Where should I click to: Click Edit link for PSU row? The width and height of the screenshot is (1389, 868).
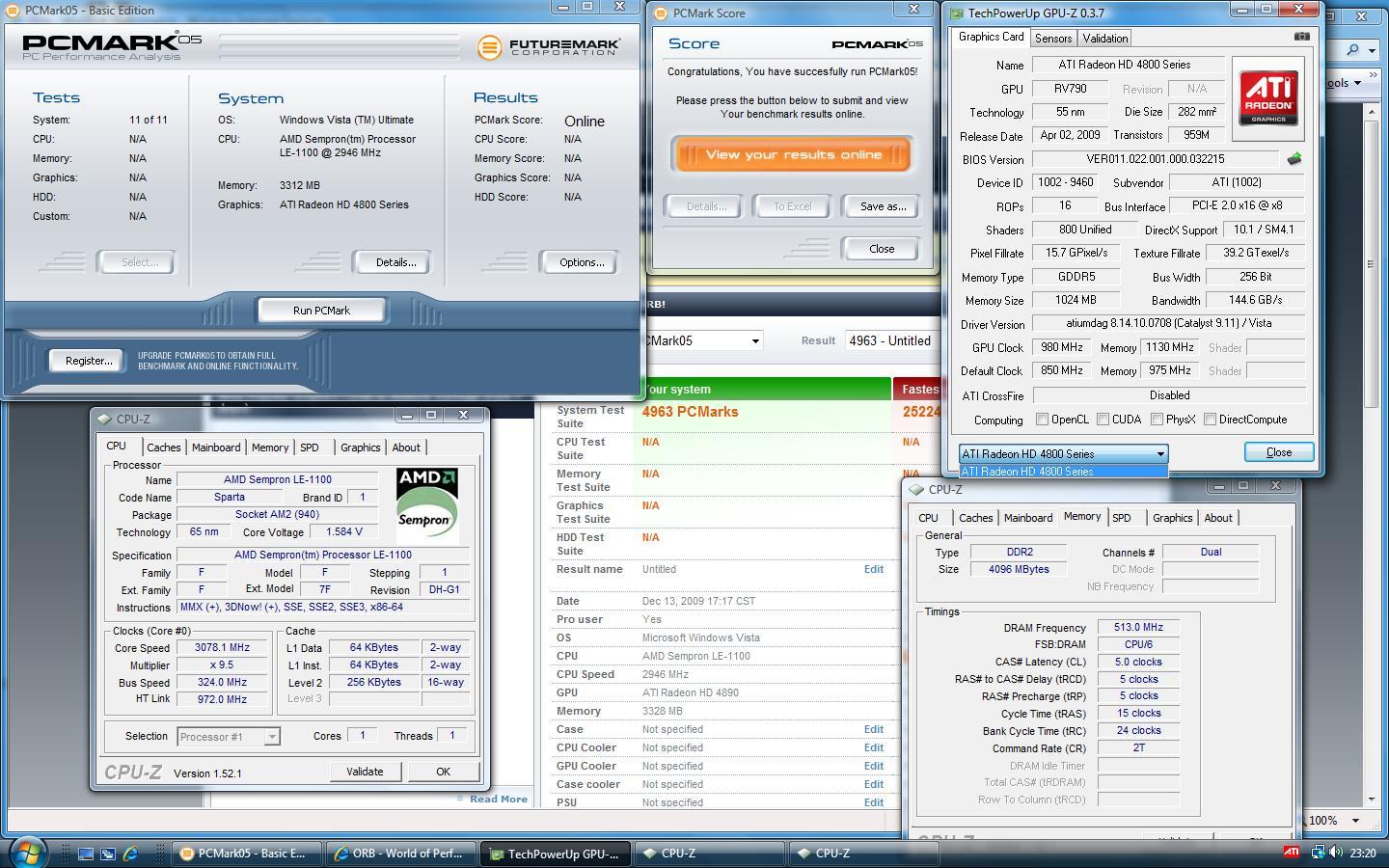pos(873,802)
